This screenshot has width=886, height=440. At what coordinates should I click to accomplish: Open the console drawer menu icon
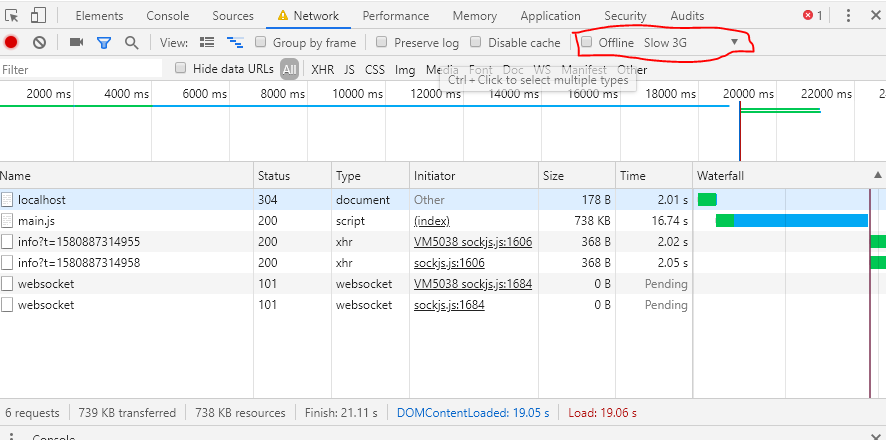point(12,437)
